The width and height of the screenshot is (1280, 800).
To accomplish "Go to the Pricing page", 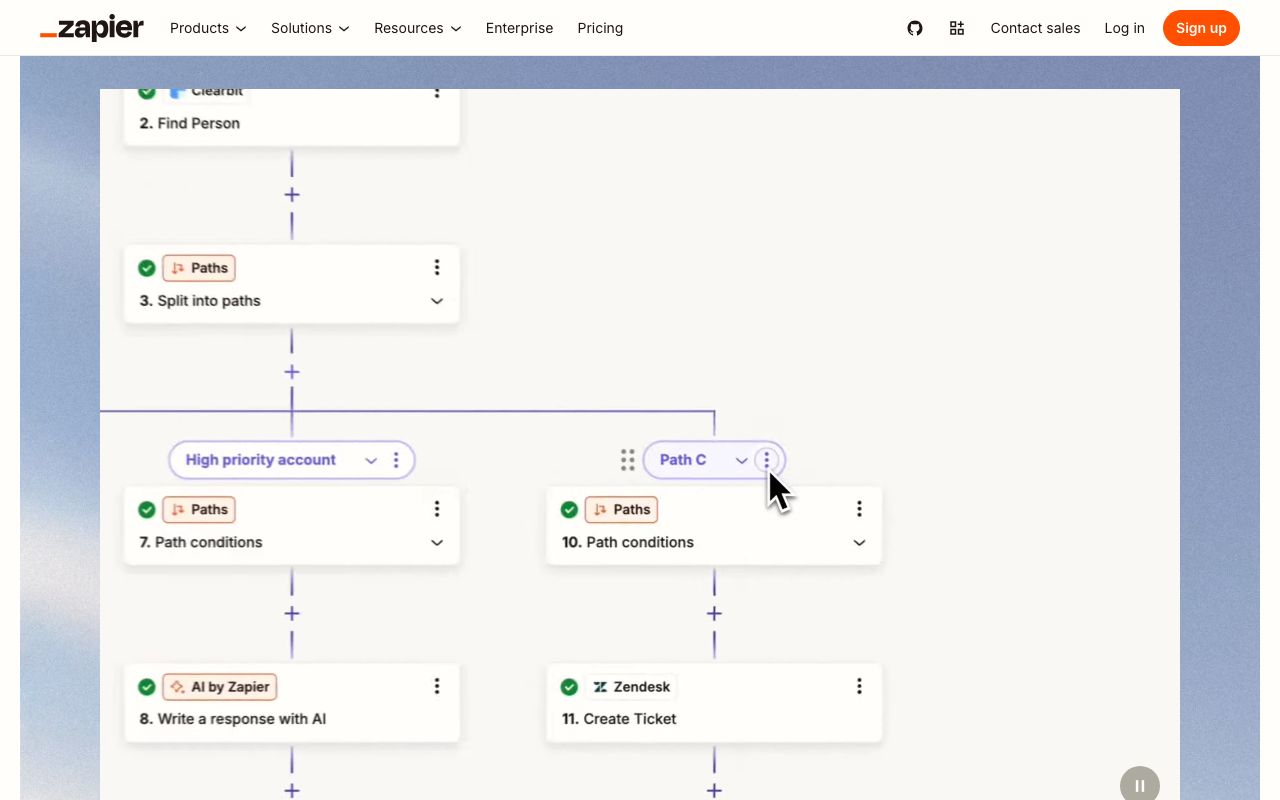I will coord(600,28).
